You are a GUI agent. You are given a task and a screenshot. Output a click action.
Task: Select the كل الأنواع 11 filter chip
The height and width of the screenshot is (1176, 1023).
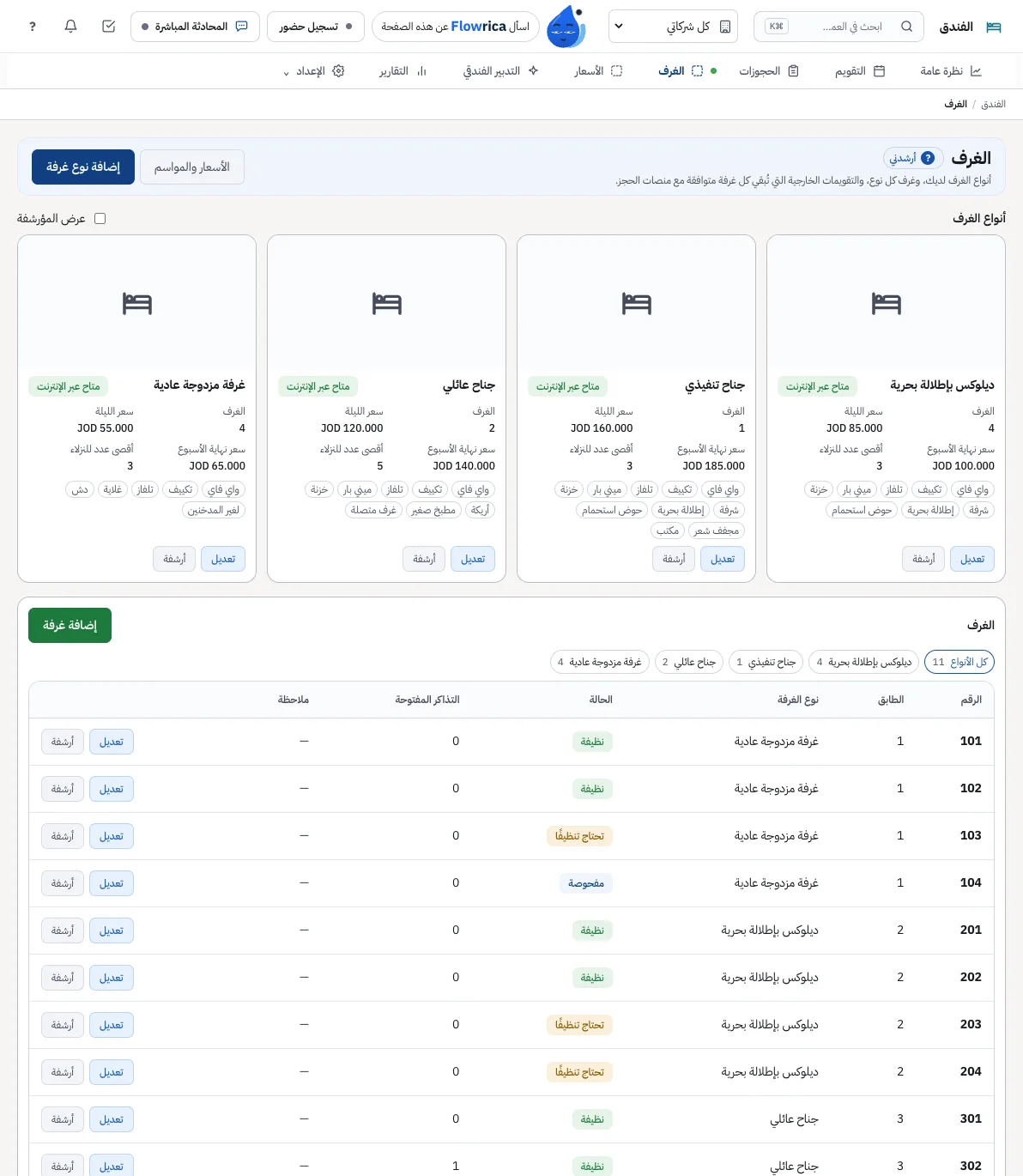(x=959, y=662)
